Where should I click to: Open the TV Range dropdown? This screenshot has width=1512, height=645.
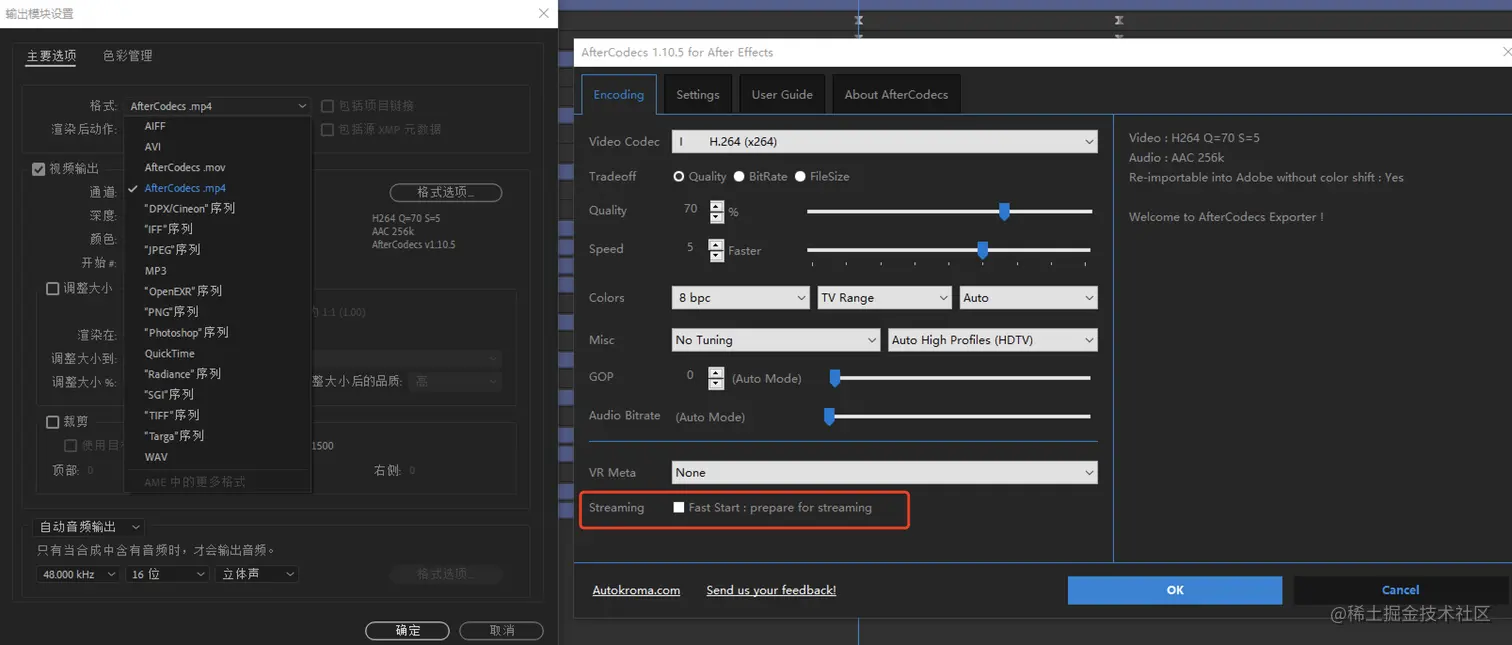point(884,298)
